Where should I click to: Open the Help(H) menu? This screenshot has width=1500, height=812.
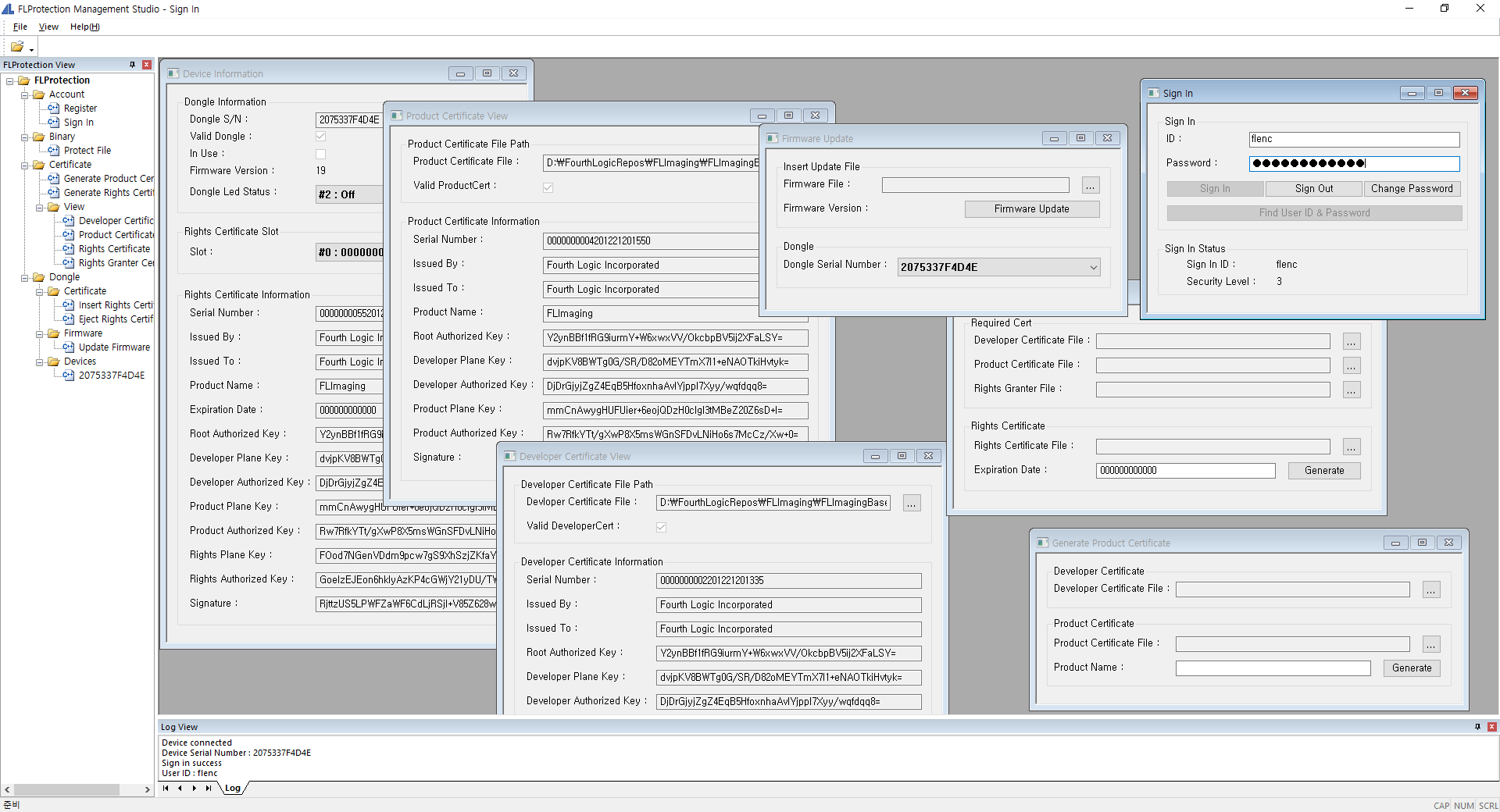pyautogui.click(x=85, y=27)
